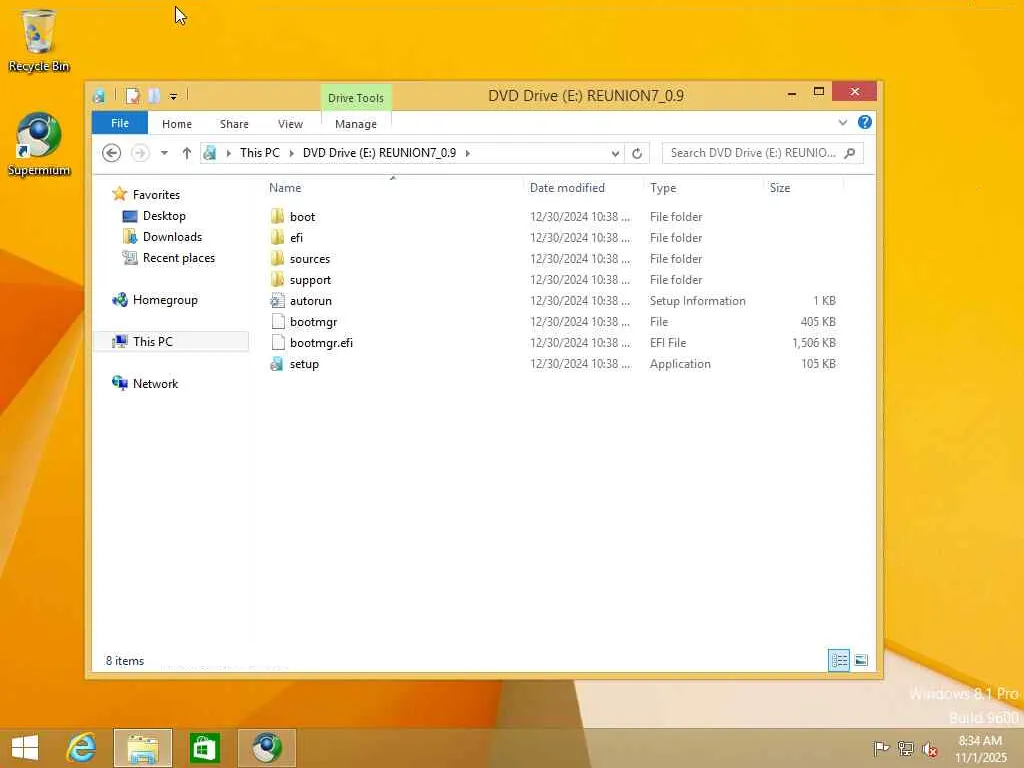Screen dimensions: 1024x768
Task: Sort by Date modified column header
Action: click(567, 187)
